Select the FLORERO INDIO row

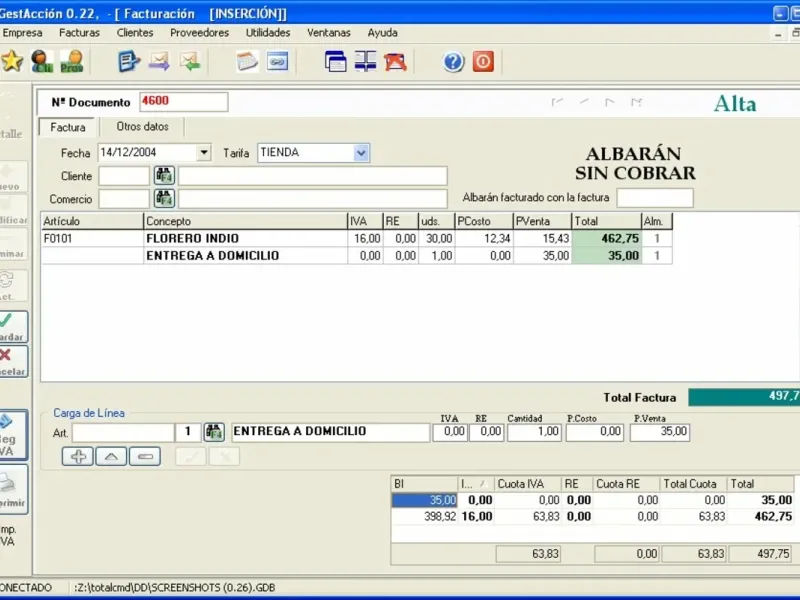pos(357,238)
